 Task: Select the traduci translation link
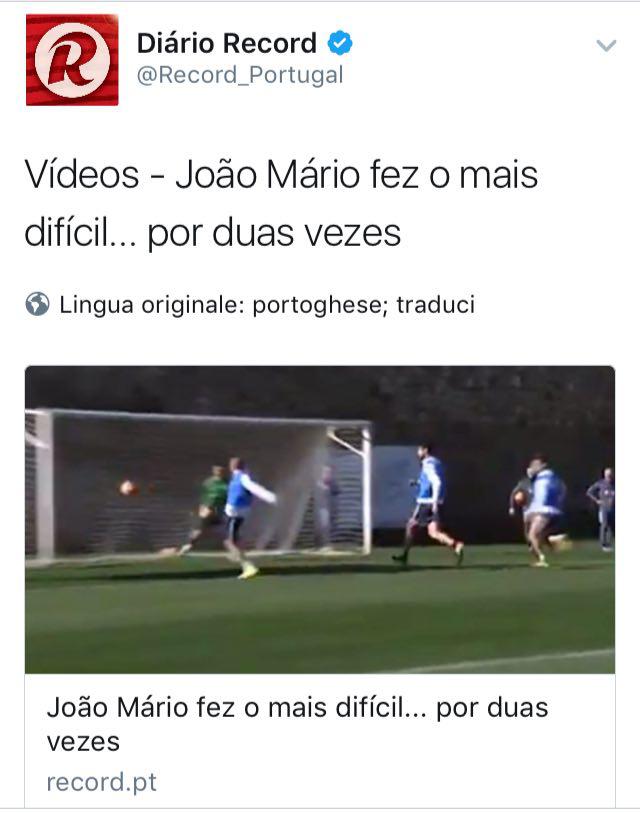pyautogui.click(x=436, y=304)
